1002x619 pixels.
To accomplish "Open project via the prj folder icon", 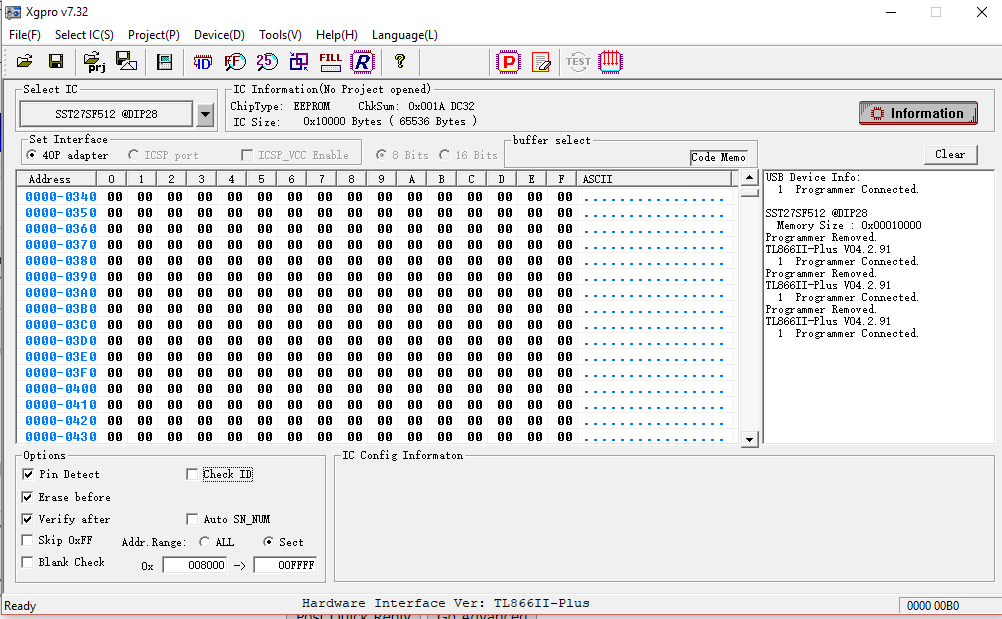I will point(95,62).
